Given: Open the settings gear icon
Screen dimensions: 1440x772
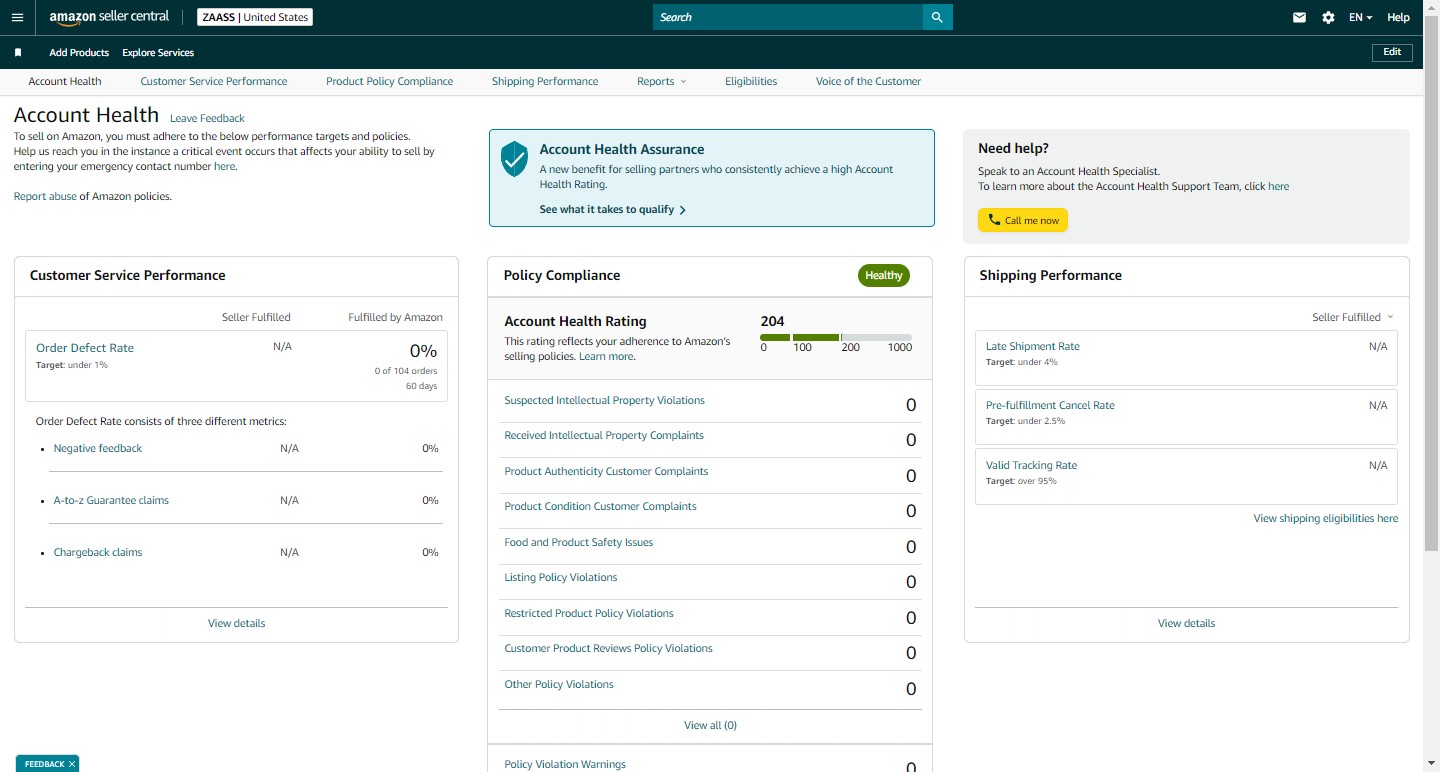Looking at the screenshot, I should [1328, 17].
